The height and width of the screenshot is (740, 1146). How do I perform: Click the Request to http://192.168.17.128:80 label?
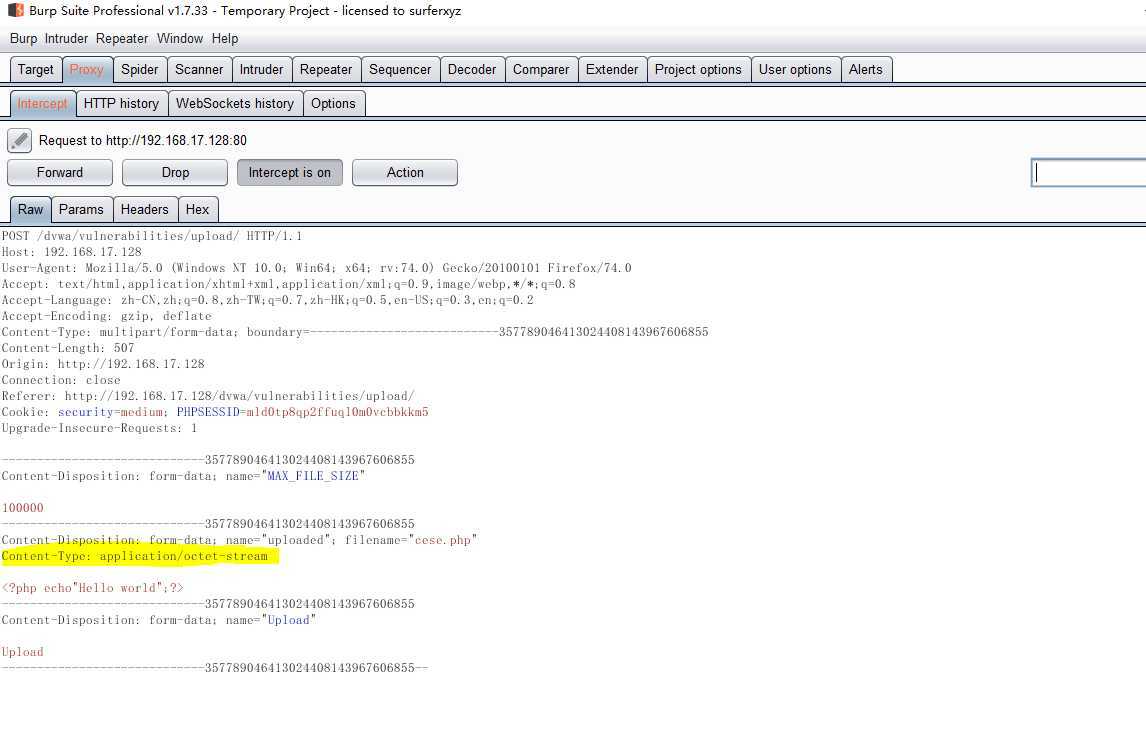143,140
